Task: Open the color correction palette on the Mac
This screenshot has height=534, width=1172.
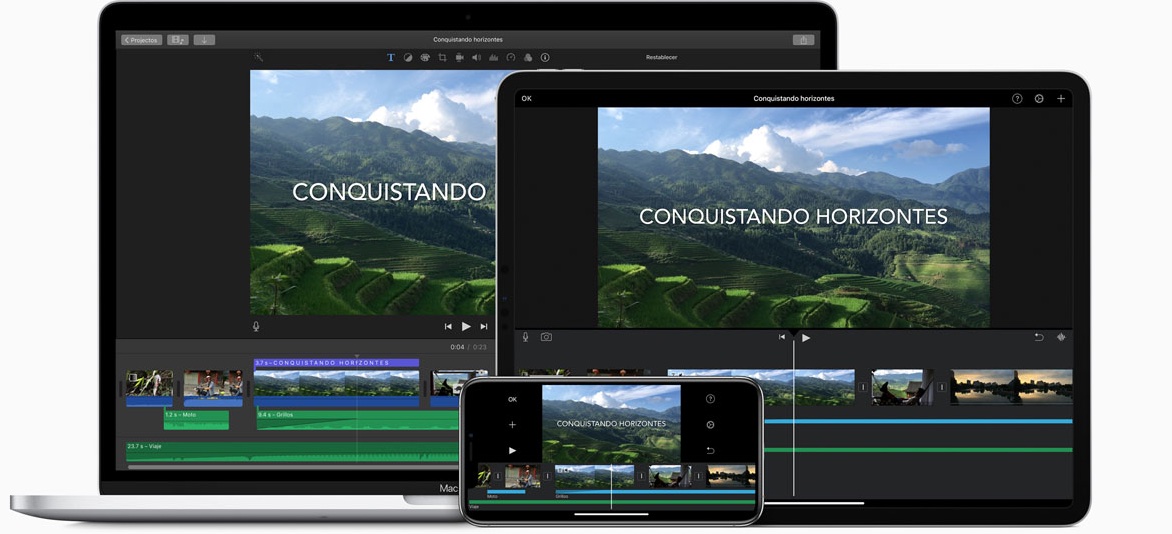Action: click(425, 58)
